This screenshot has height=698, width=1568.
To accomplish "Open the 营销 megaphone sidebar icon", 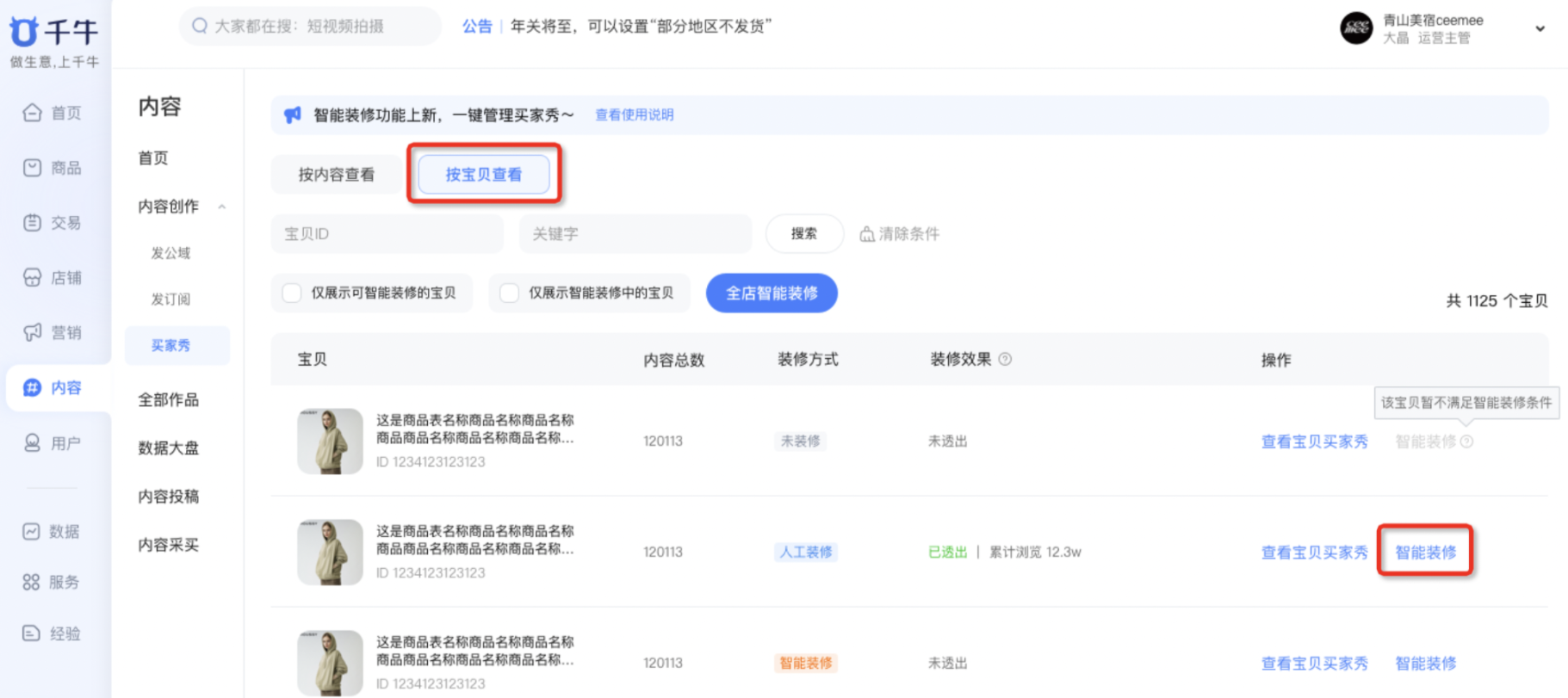I will [32, 332].
